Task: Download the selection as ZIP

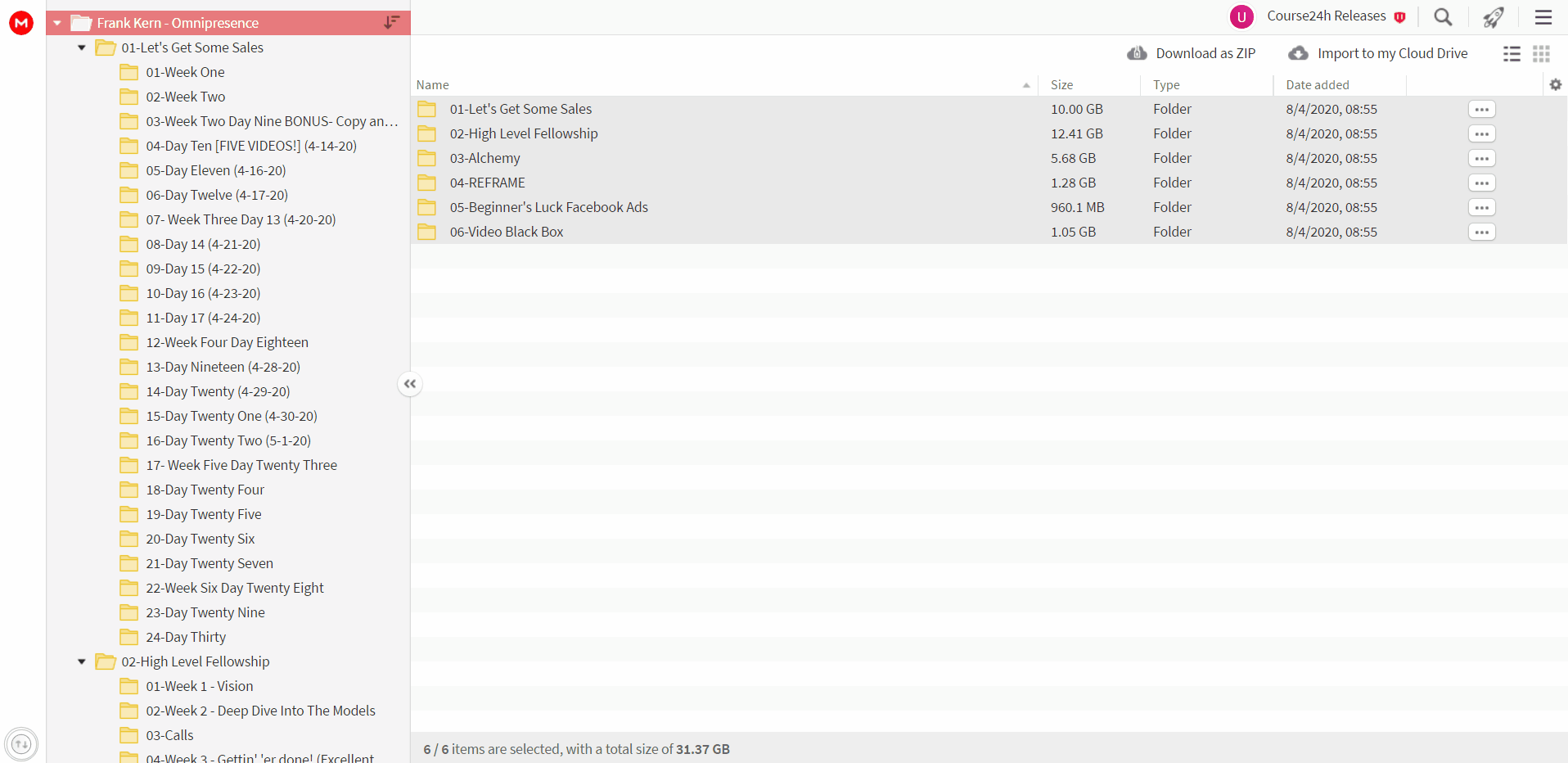Action: (1191, 53)
